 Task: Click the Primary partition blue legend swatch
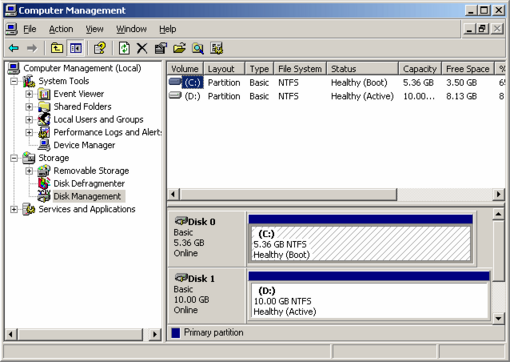pyautogui.click(x=175, y=333)
